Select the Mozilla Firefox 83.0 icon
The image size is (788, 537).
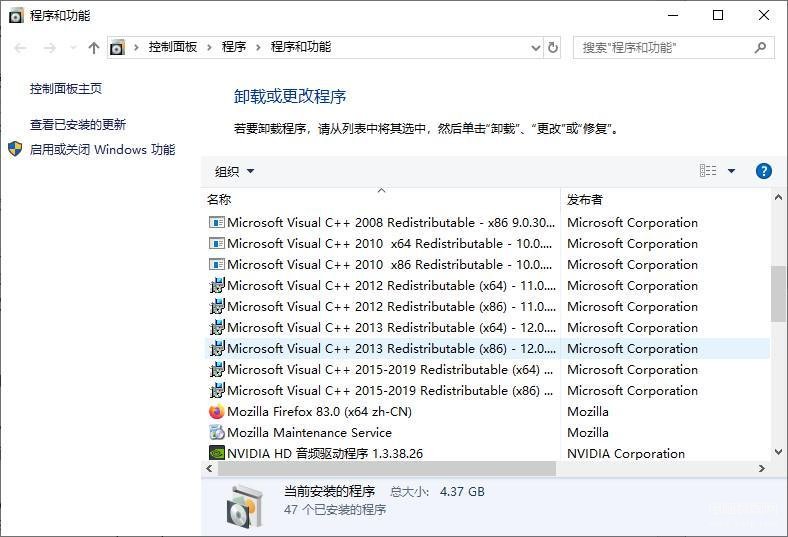tap(217, 412)
